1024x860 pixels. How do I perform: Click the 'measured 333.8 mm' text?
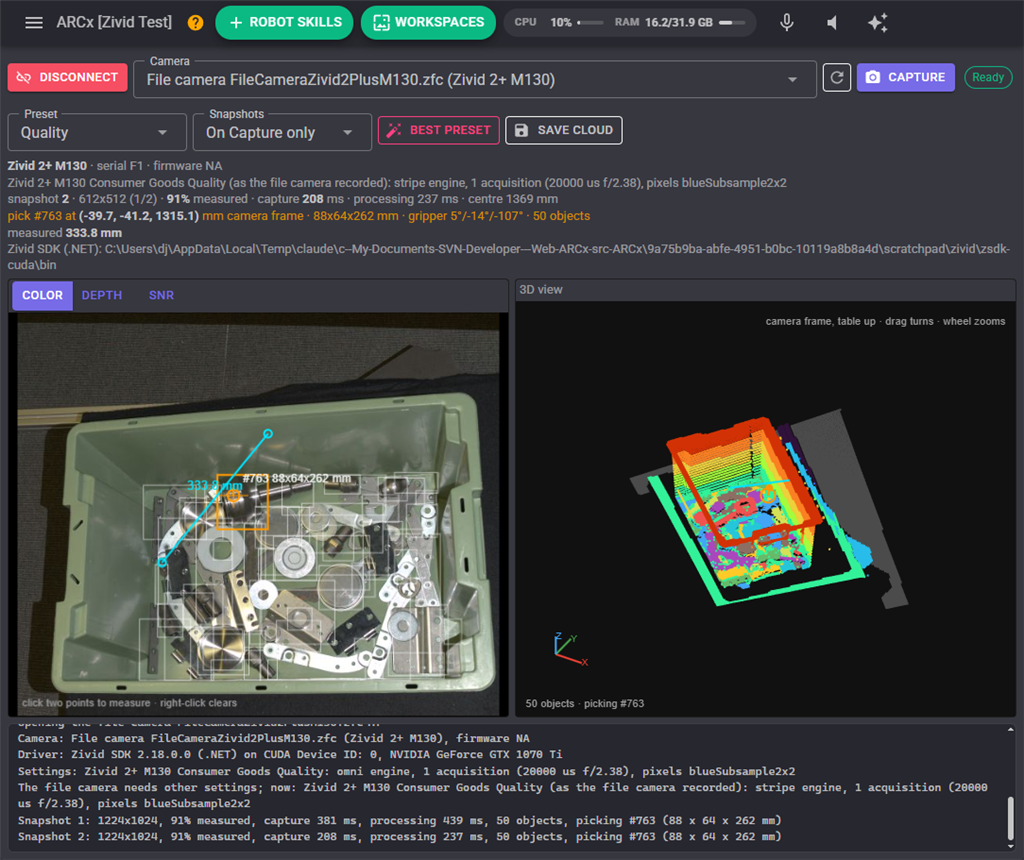tap(65, 232)
